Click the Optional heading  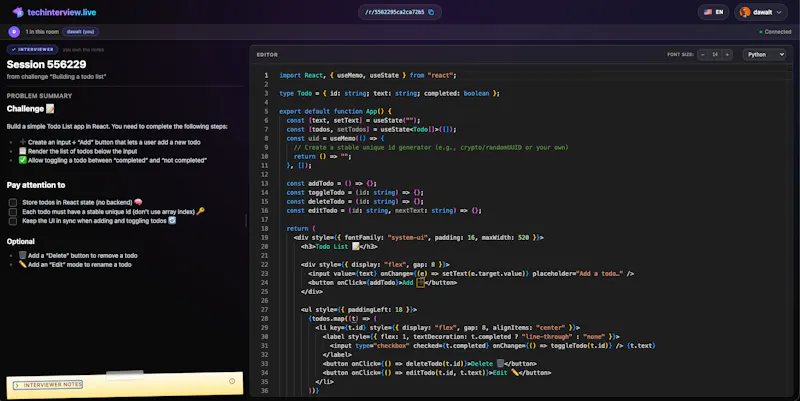click(20, 241)
